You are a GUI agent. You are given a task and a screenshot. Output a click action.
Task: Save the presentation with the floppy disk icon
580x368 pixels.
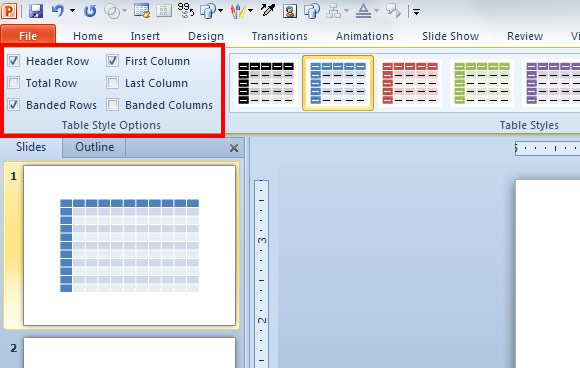tap(36, 11)
